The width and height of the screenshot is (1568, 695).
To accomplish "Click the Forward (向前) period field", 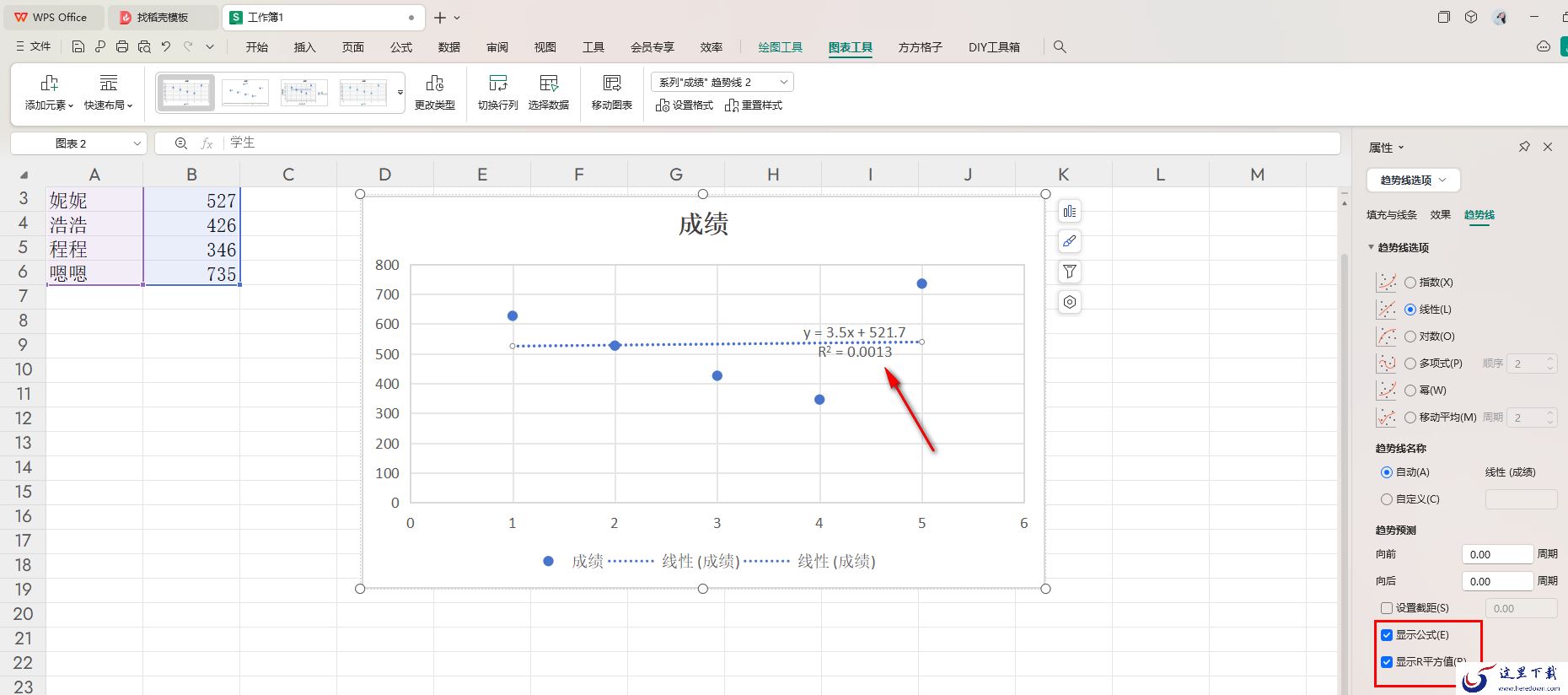I will point(1497,554).
